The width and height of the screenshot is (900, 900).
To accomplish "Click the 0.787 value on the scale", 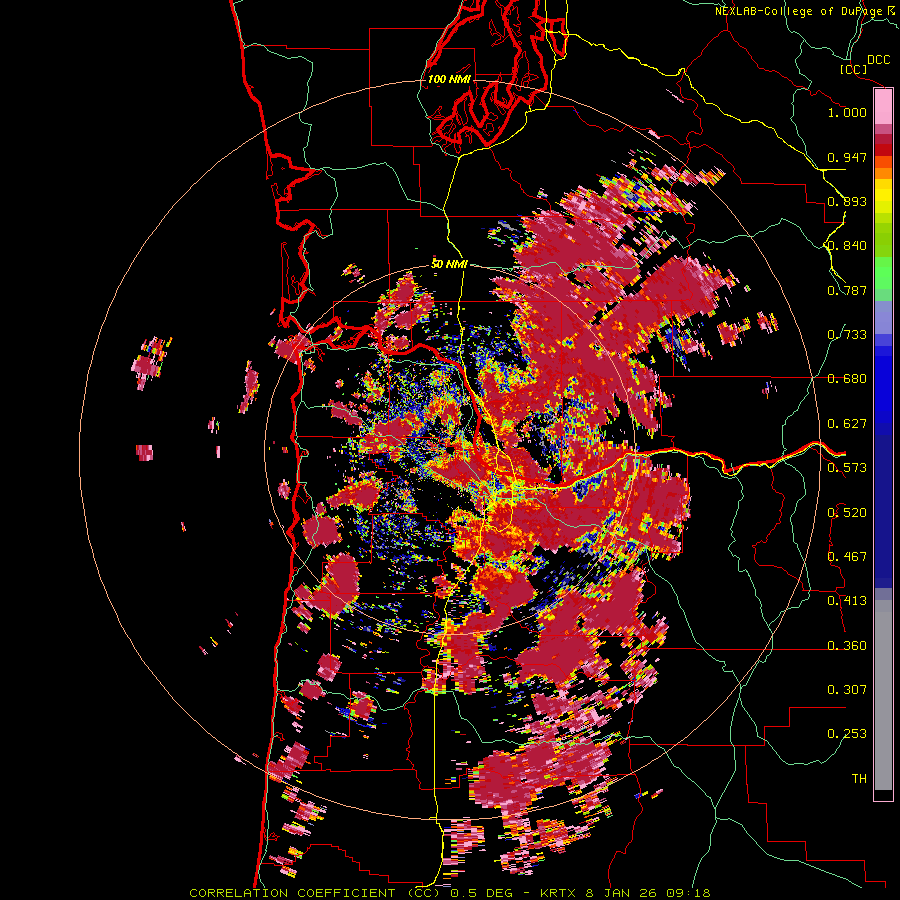I will 847,290.
